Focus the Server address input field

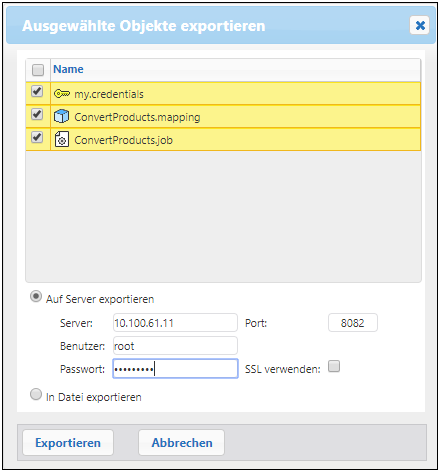pyautogui.click(x=175, y=323)
